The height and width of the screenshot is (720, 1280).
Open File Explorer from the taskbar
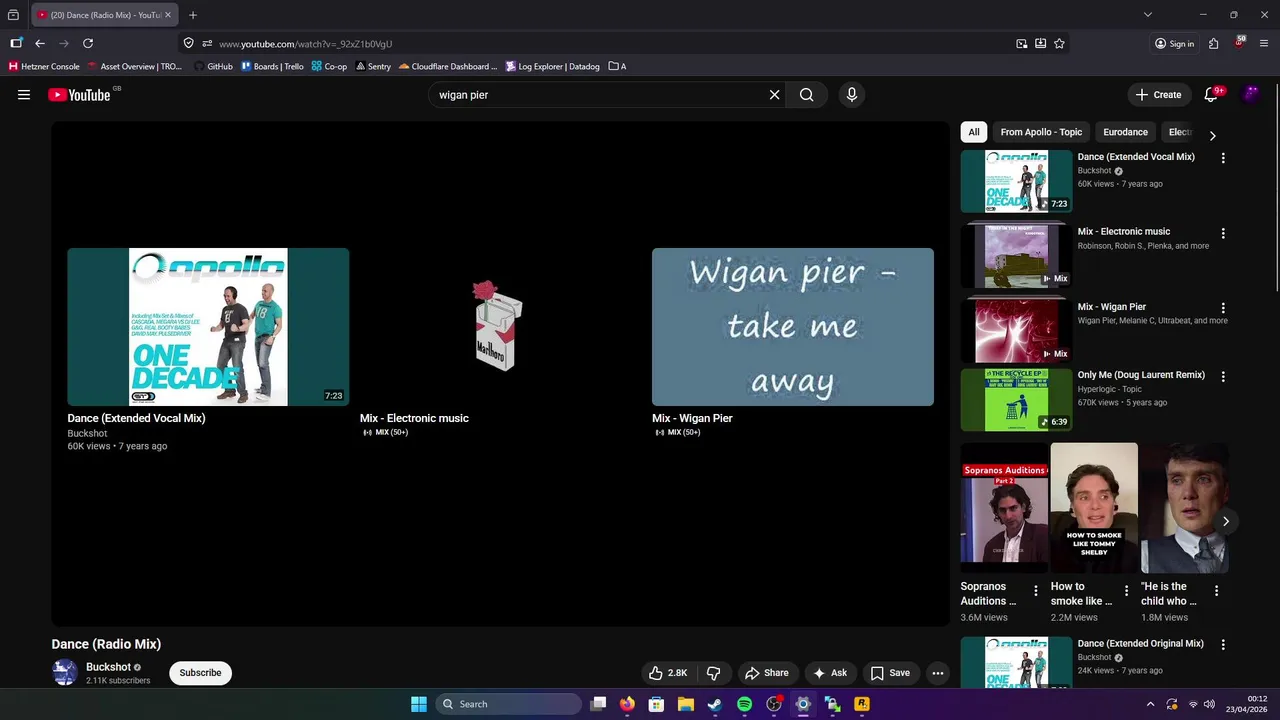tap(686, 704)
